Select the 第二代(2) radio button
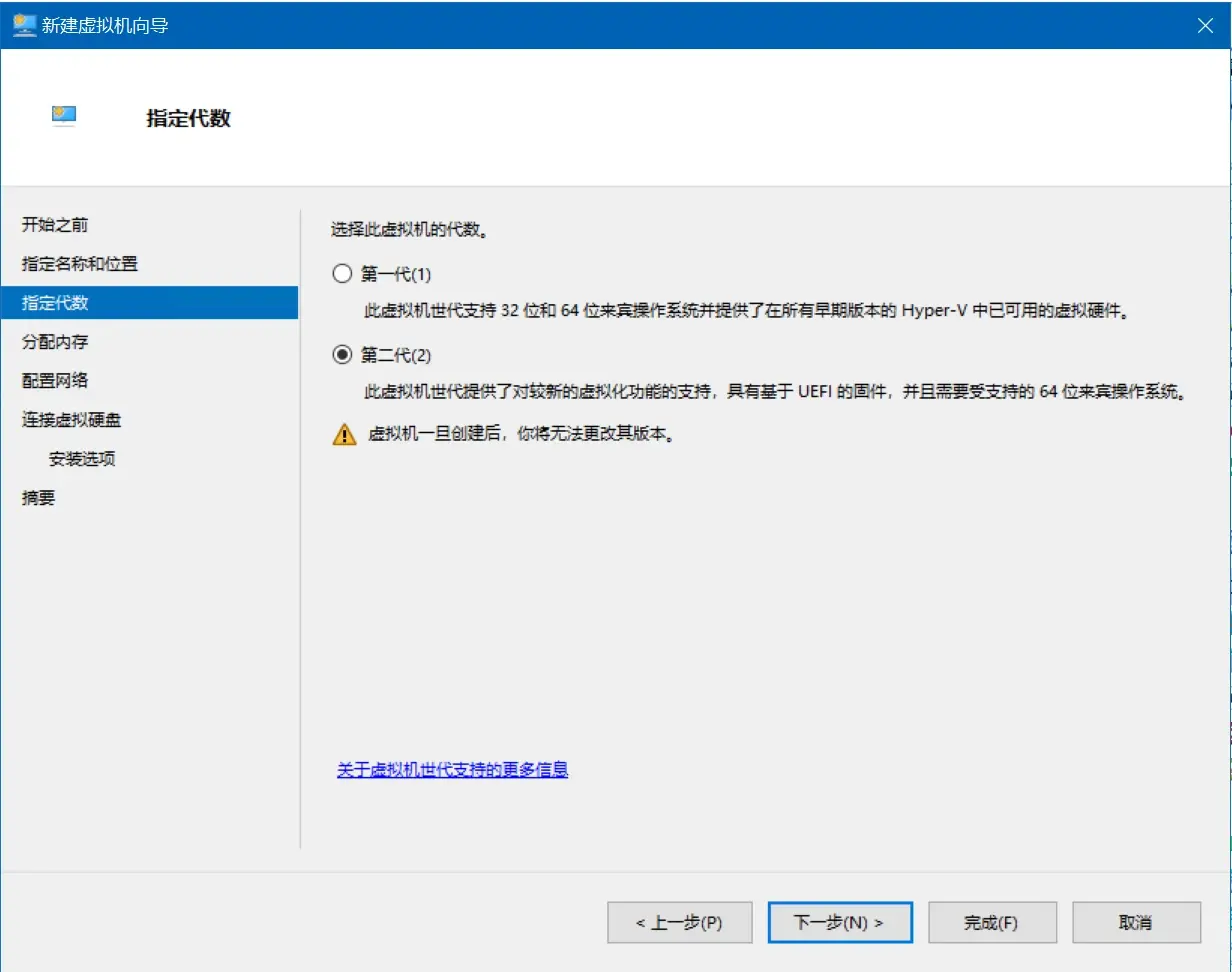1232x972 pixels. click(343, 355)
